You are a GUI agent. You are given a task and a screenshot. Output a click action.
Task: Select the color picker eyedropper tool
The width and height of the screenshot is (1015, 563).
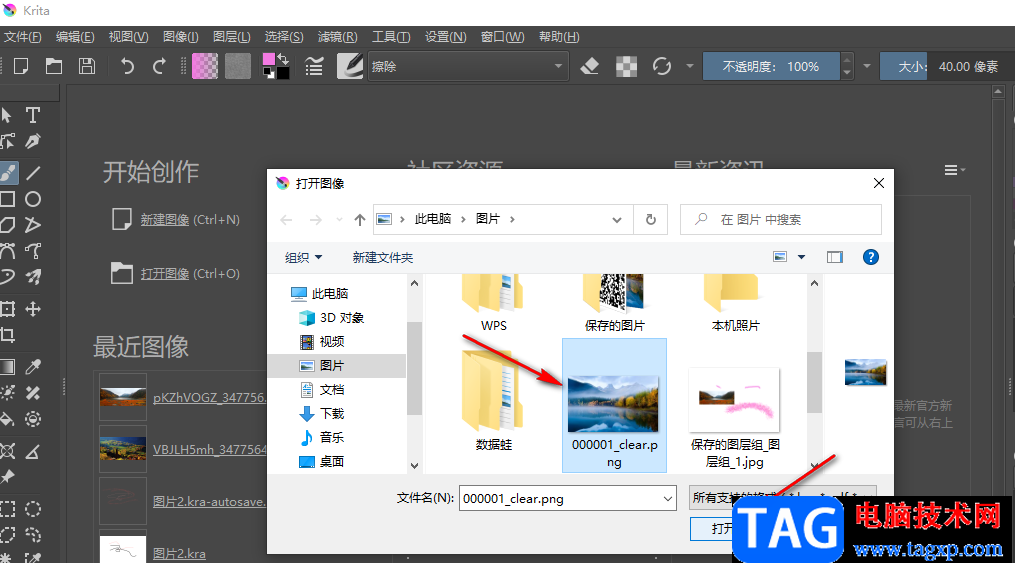(x=32, y=367)
